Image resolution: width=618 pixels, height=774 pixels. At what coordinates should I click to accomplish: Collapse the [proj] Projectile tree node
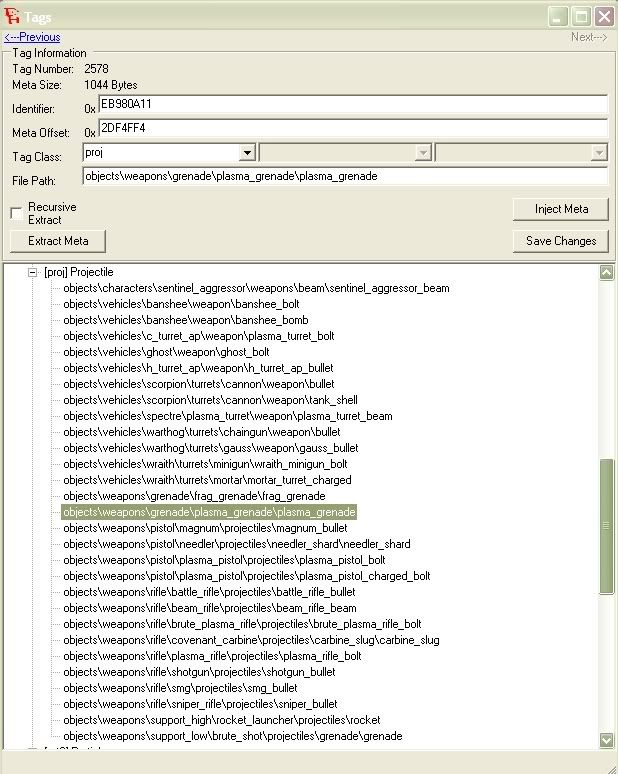[32, 272]
